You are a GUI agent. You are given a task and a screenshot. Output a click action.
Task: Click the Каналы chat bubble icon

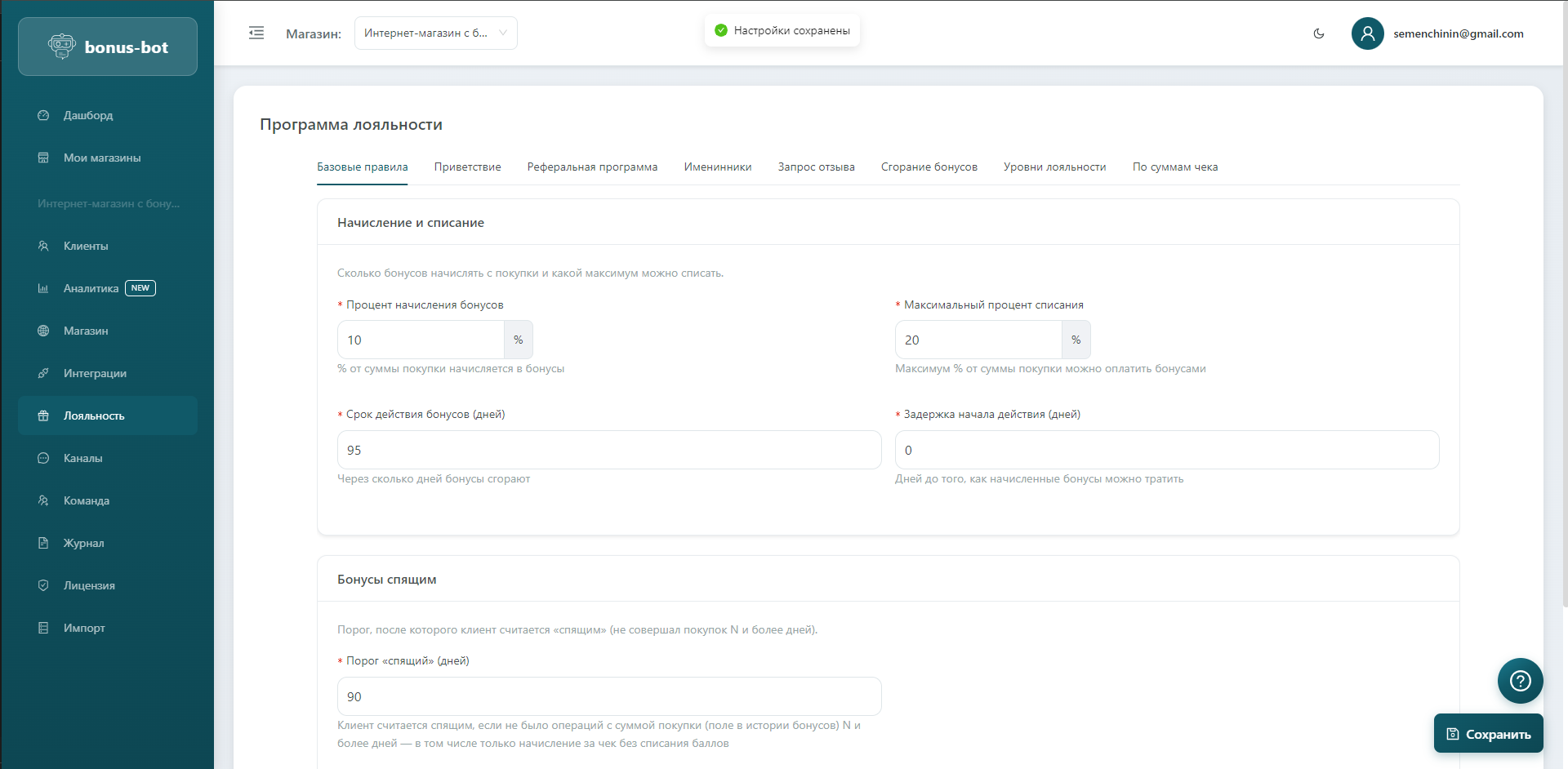coord(43,458)
